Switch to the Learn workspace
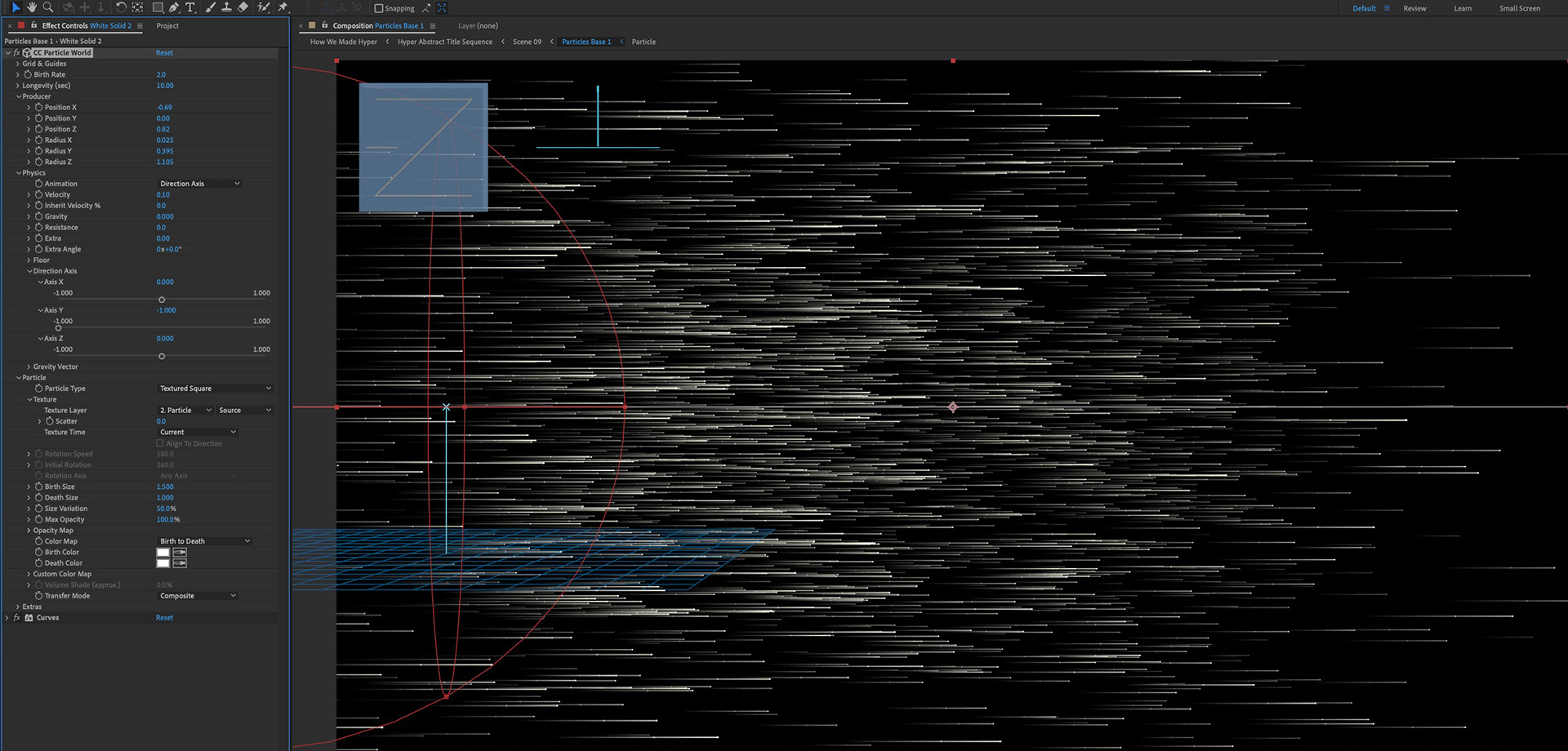The image size is (1568, 751). (x=1463, y=8)
